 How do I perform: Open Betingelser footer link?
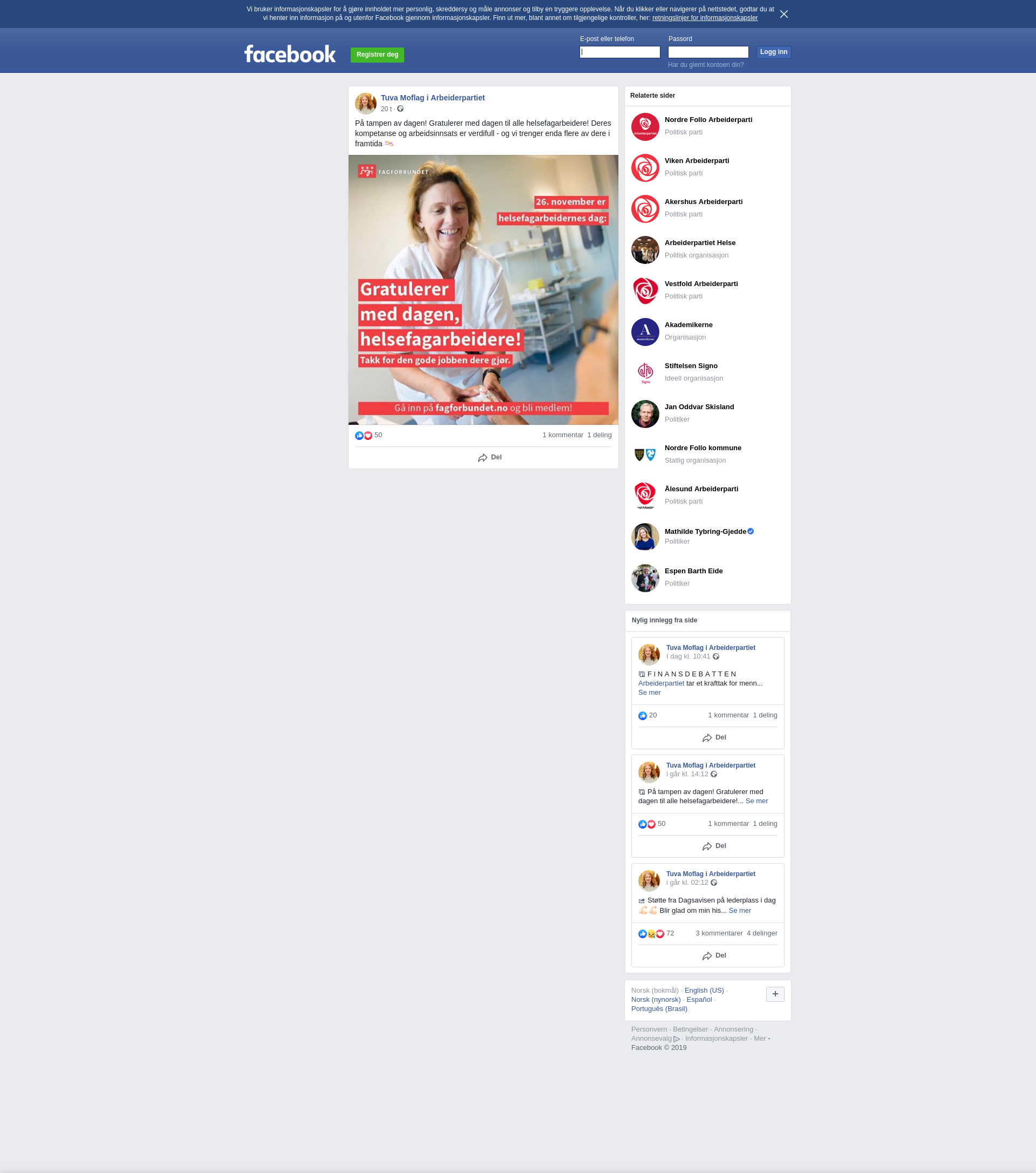point(690,1029)
